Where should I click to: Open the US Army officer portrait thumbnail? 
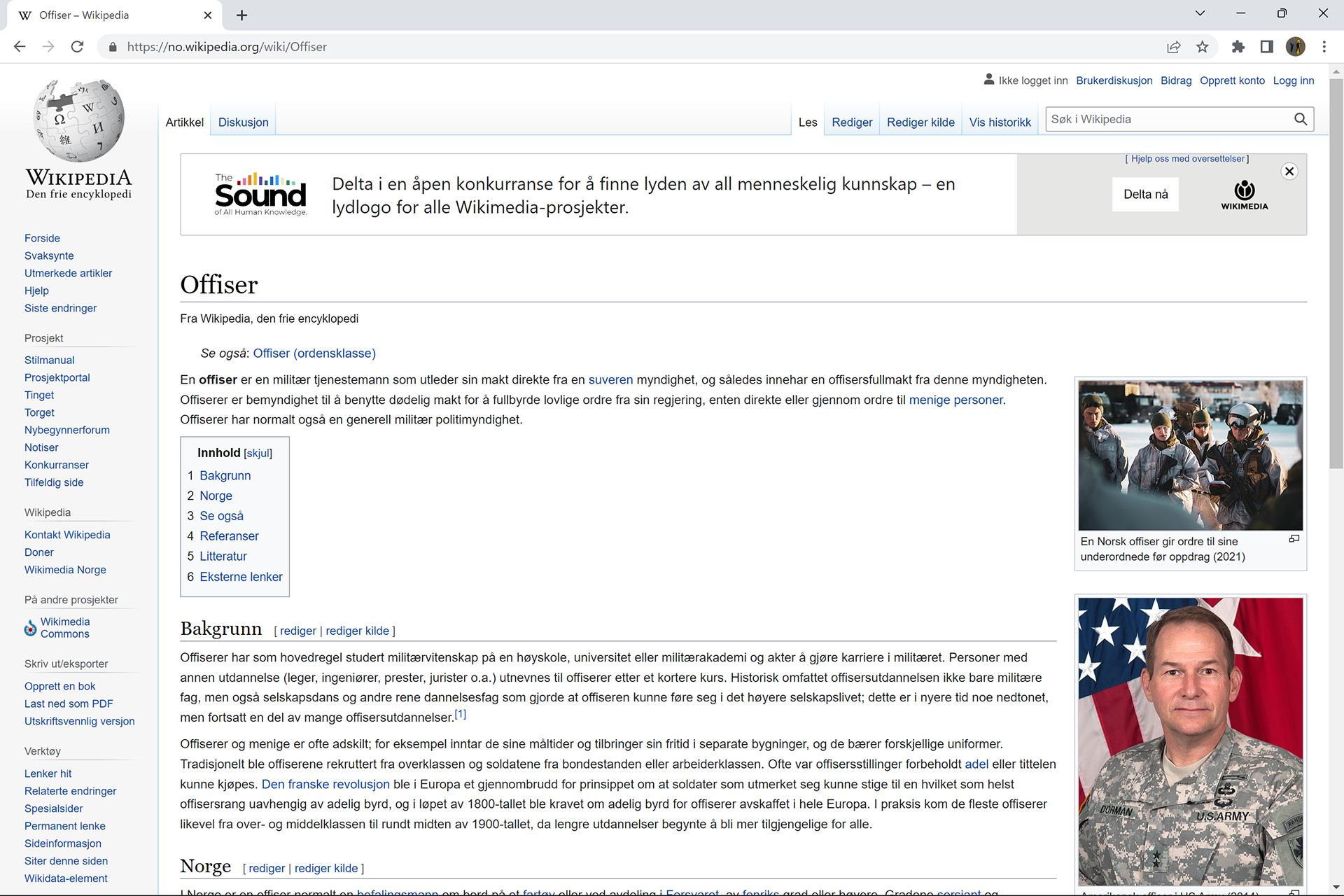coord(1191,741)
